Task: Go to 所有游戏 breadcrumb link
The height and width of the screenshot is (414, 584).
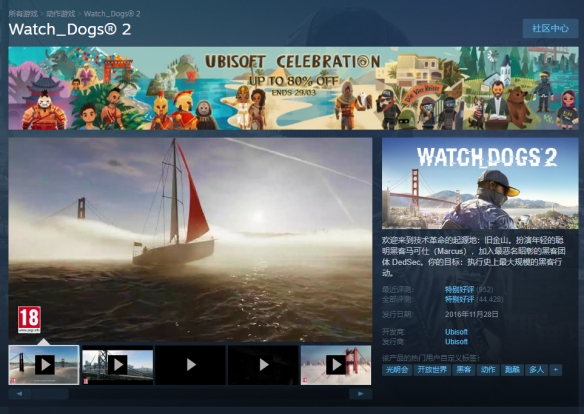Action: pos(23,14)
